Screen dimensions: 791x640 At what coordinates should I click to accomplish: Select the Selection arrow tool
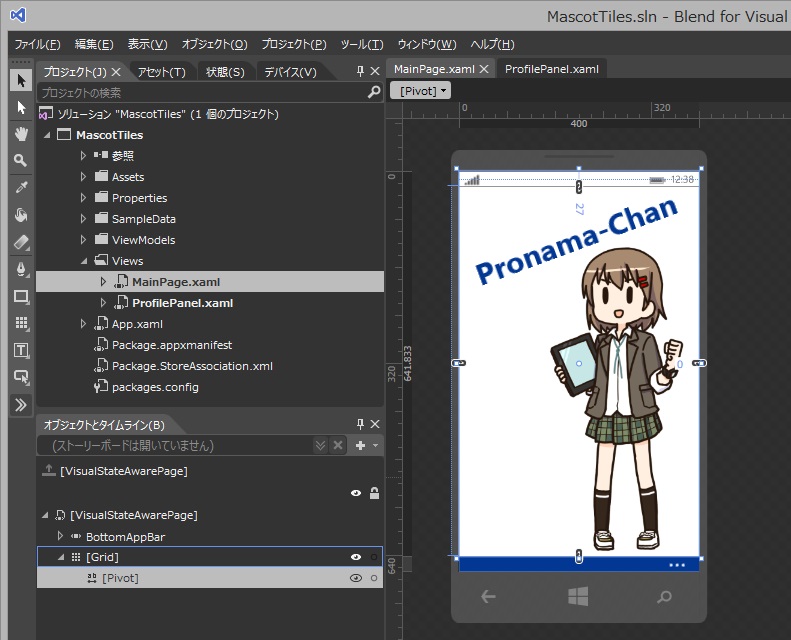point(21,80)
